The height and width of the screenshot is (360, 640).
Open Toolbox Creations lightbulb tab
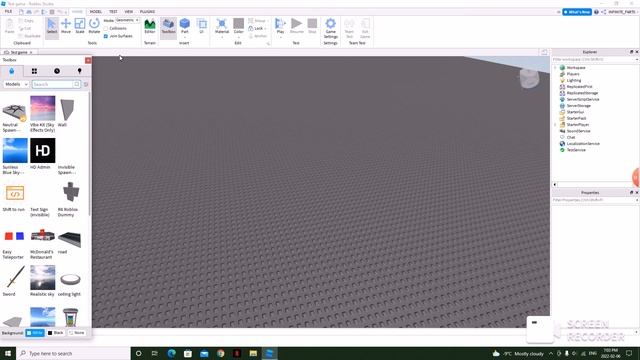coord(79,71)
